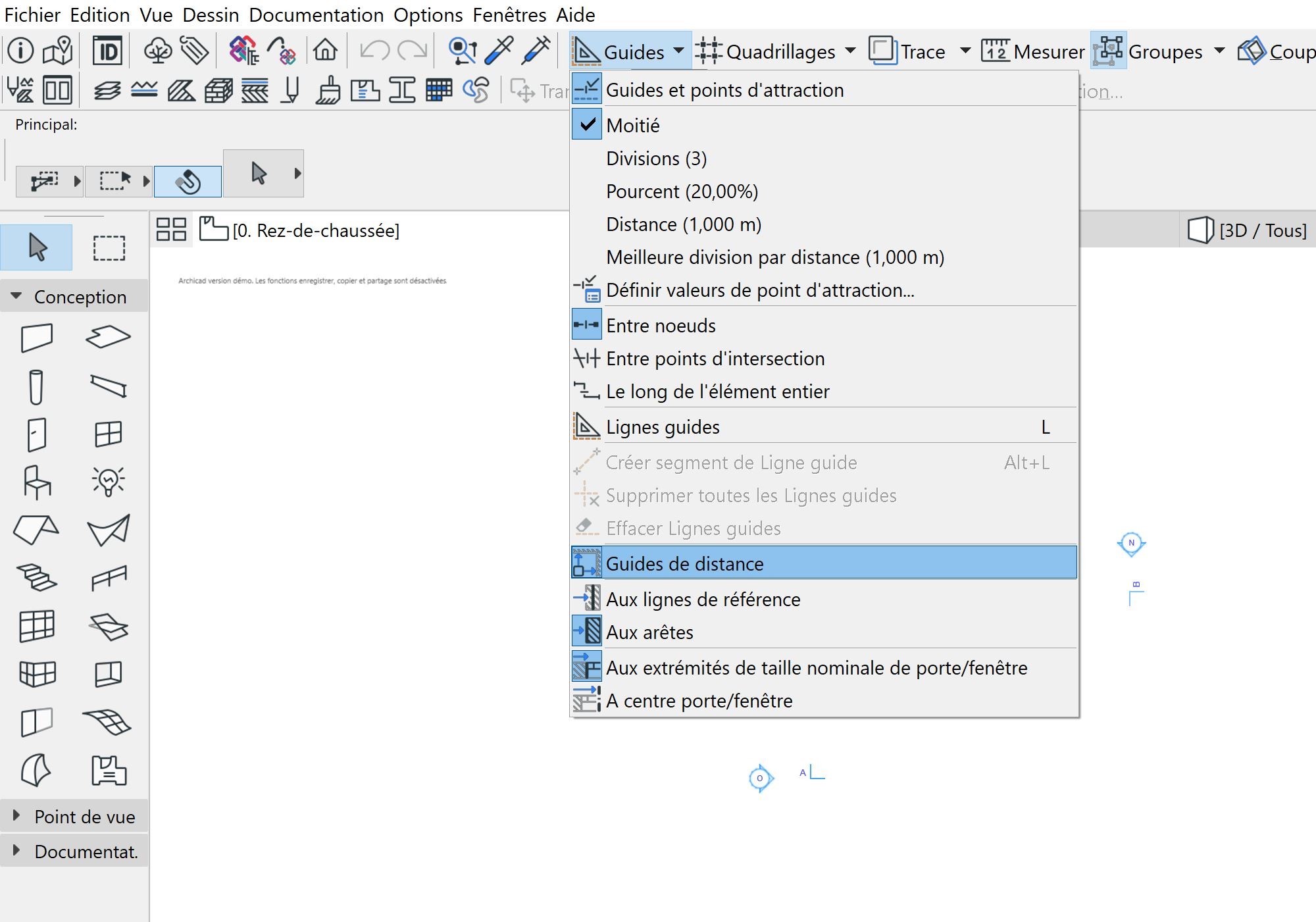Click the Undo arrow in toolbar

click(x=375, y=51)
